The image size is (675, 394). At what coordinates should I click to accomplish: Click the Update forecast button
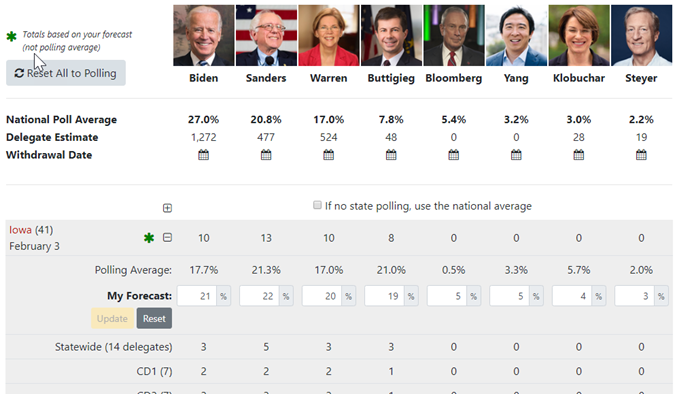(x=112, y=318)
